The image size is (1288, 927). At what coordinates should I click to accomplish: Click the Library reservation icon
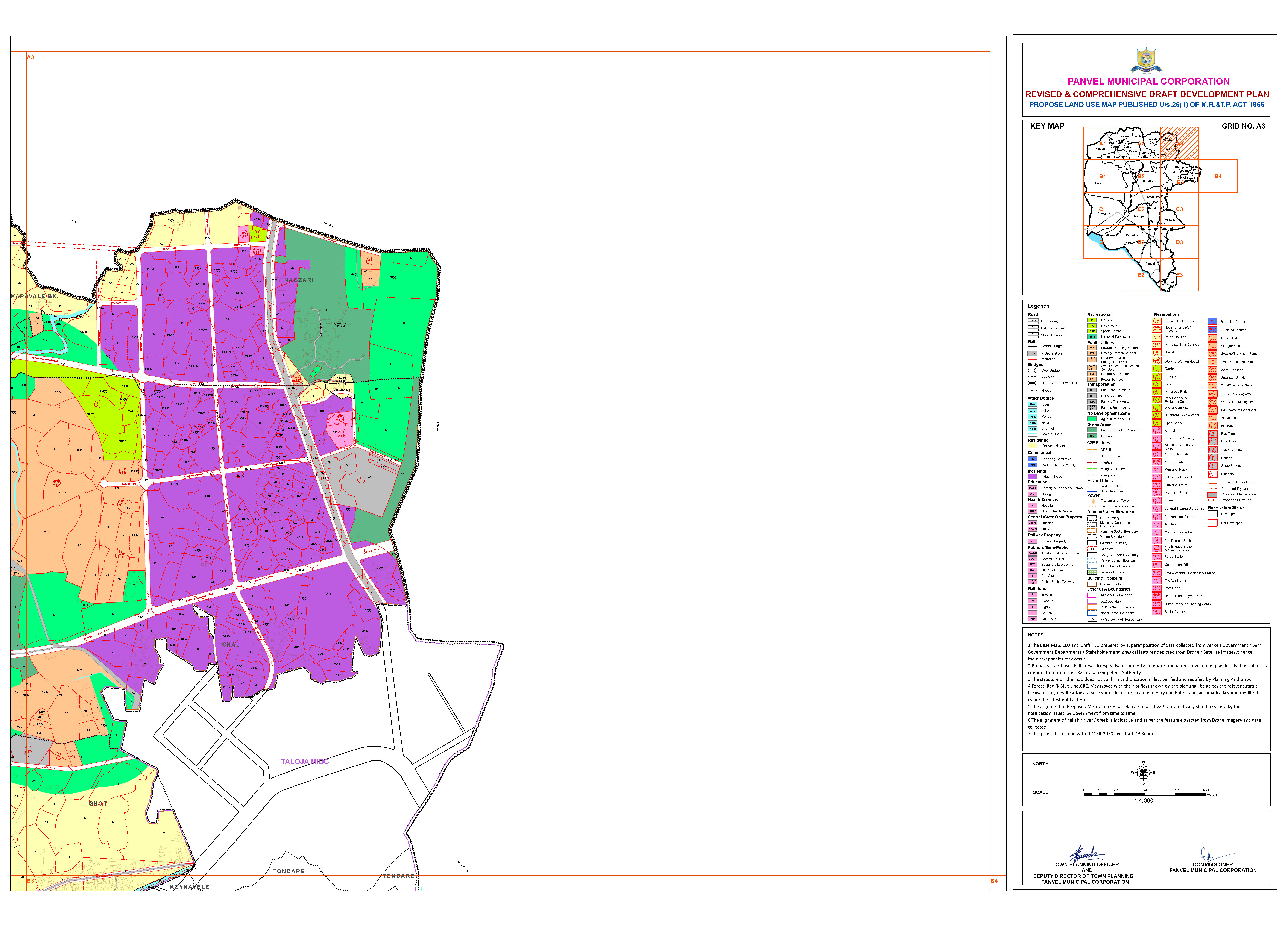click(1157, 500)
